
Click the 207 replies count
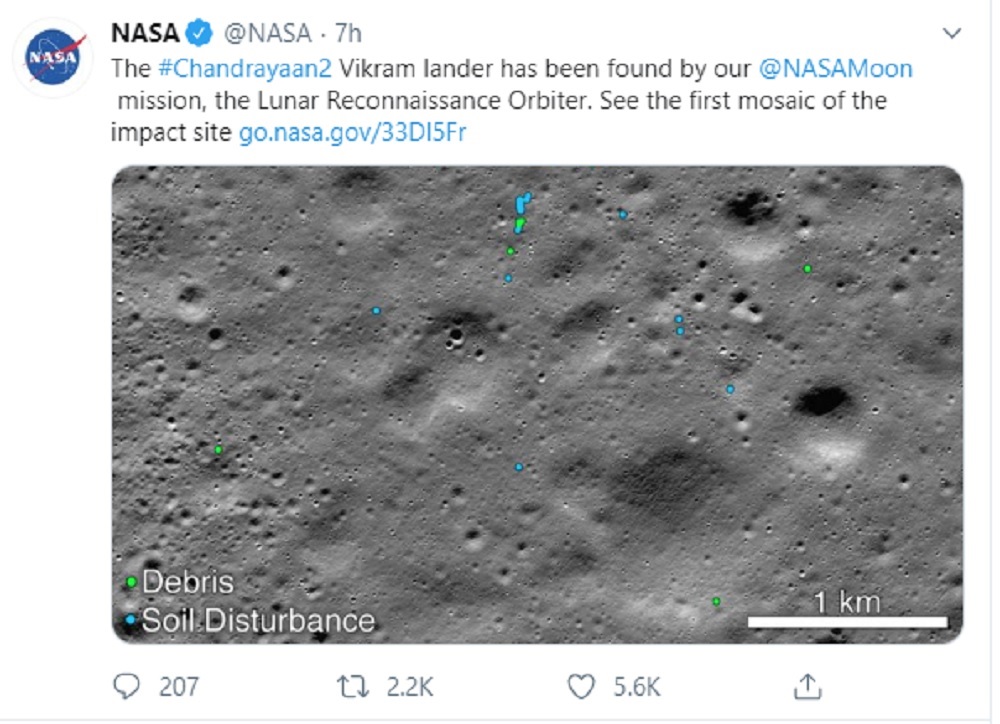click(x=179, y=687)
